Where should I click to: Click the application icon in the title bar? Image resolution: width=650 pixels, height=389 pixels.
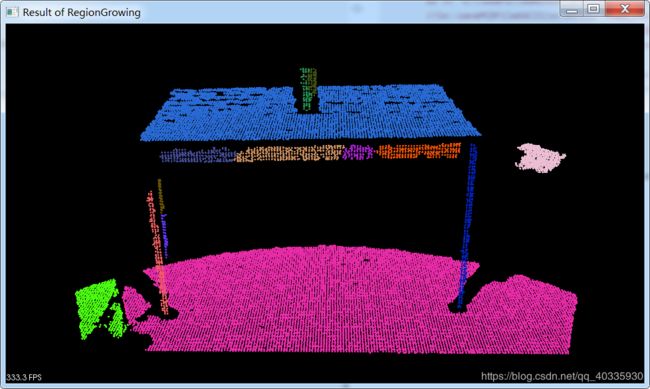[x=12, y=12]
